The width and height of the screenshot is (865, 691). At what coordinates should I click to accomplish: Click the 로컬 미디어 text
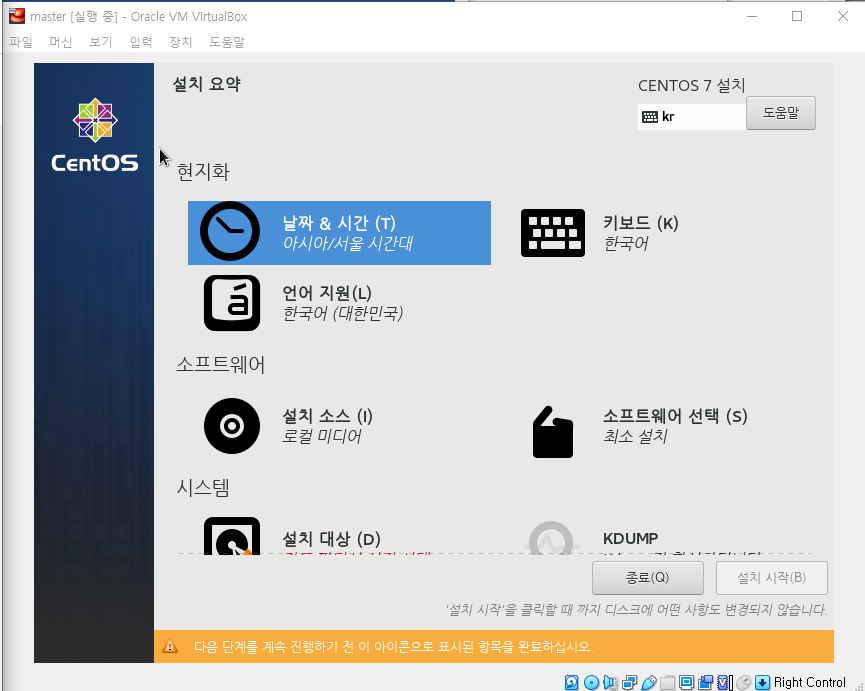pyautogui.click(x=322, y=436)
